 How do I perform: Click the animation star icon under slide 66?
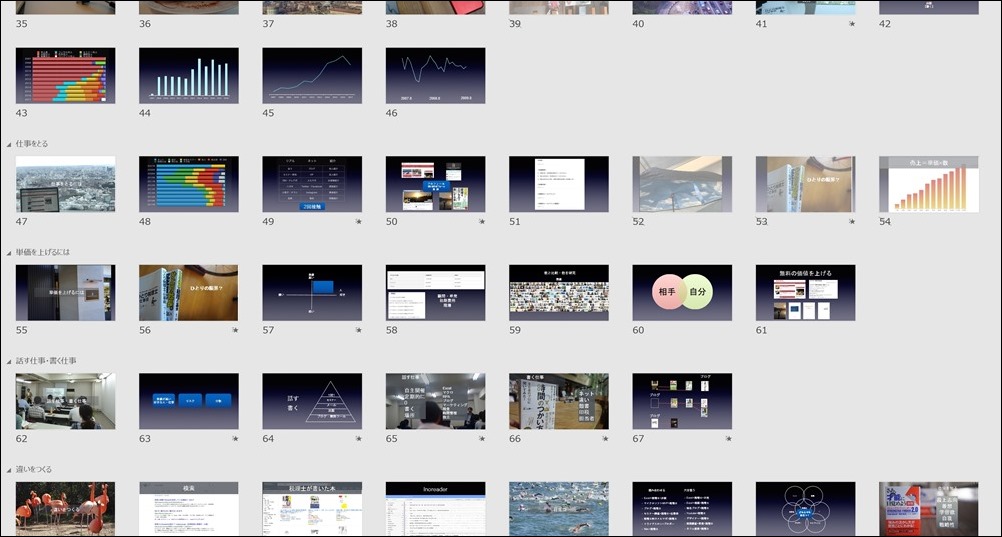pos(605,439)
